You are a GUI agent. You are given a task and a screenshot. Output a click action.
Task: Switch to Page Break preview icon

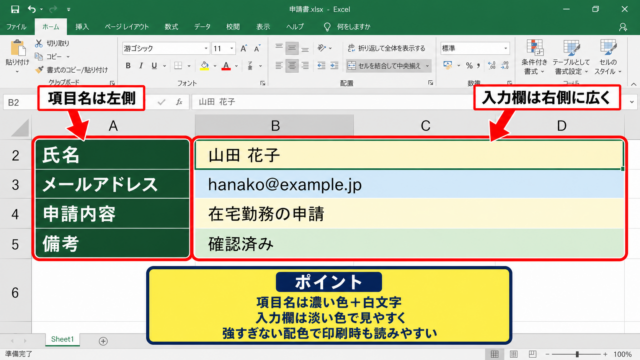pos(533,354)
